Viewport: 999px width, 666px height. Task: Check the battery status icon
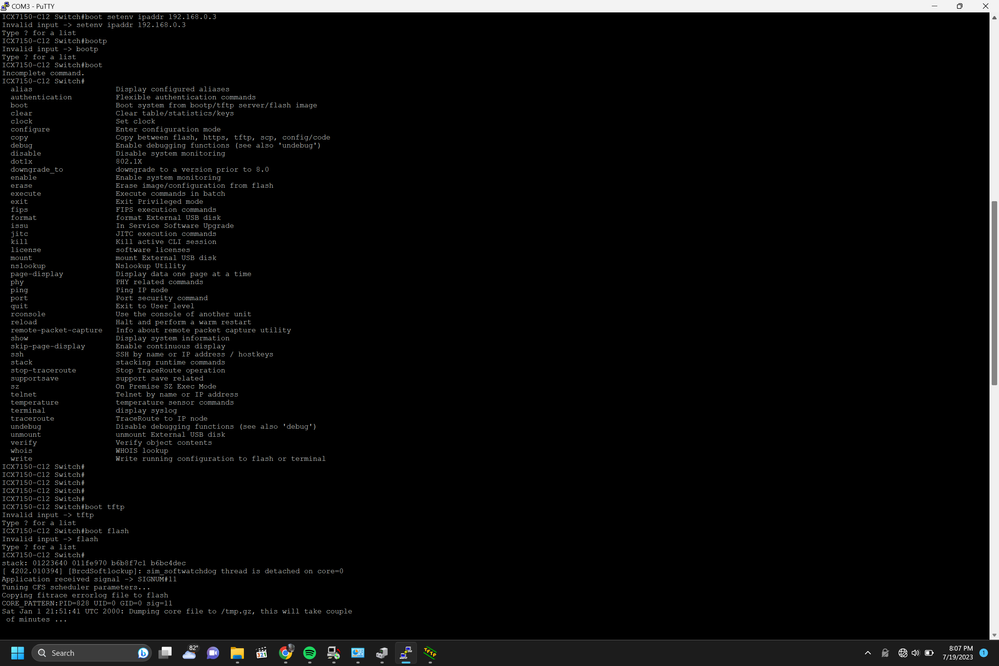930,653
